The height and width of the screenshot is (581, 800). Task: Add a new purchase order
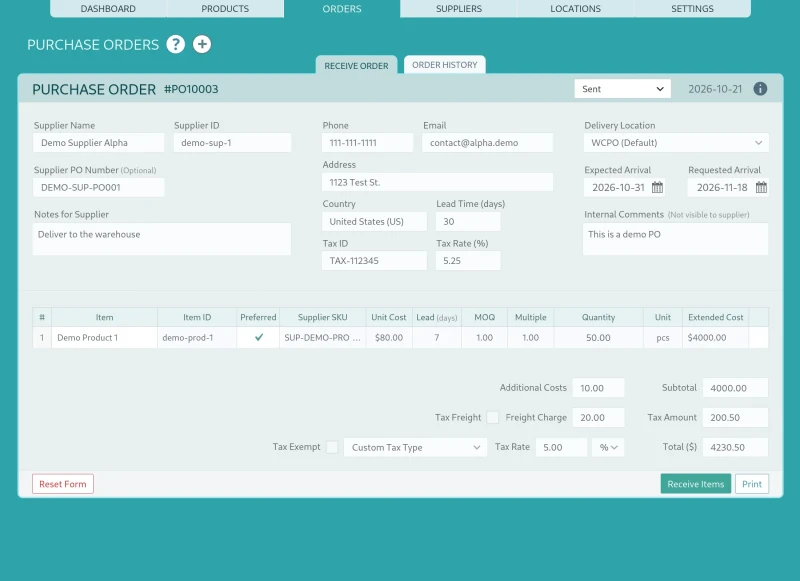[202, 44]
